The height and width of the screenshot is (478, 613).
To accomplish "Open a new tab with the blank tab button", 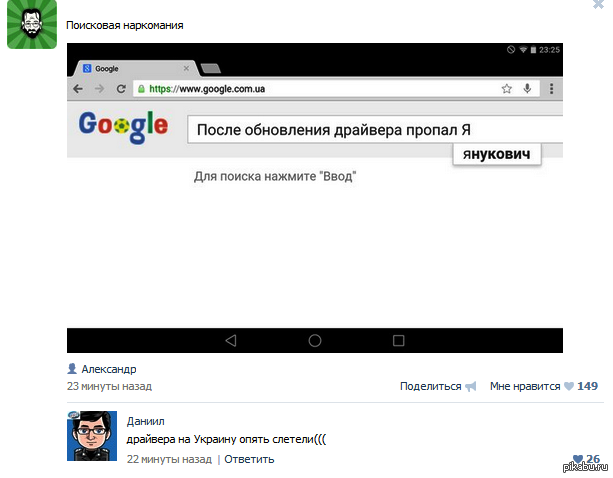I will [211, 69].
